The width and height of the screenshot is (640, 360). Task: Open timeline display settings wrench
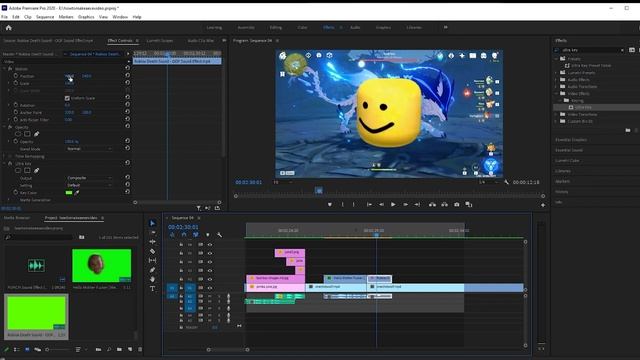coord(220,235)
